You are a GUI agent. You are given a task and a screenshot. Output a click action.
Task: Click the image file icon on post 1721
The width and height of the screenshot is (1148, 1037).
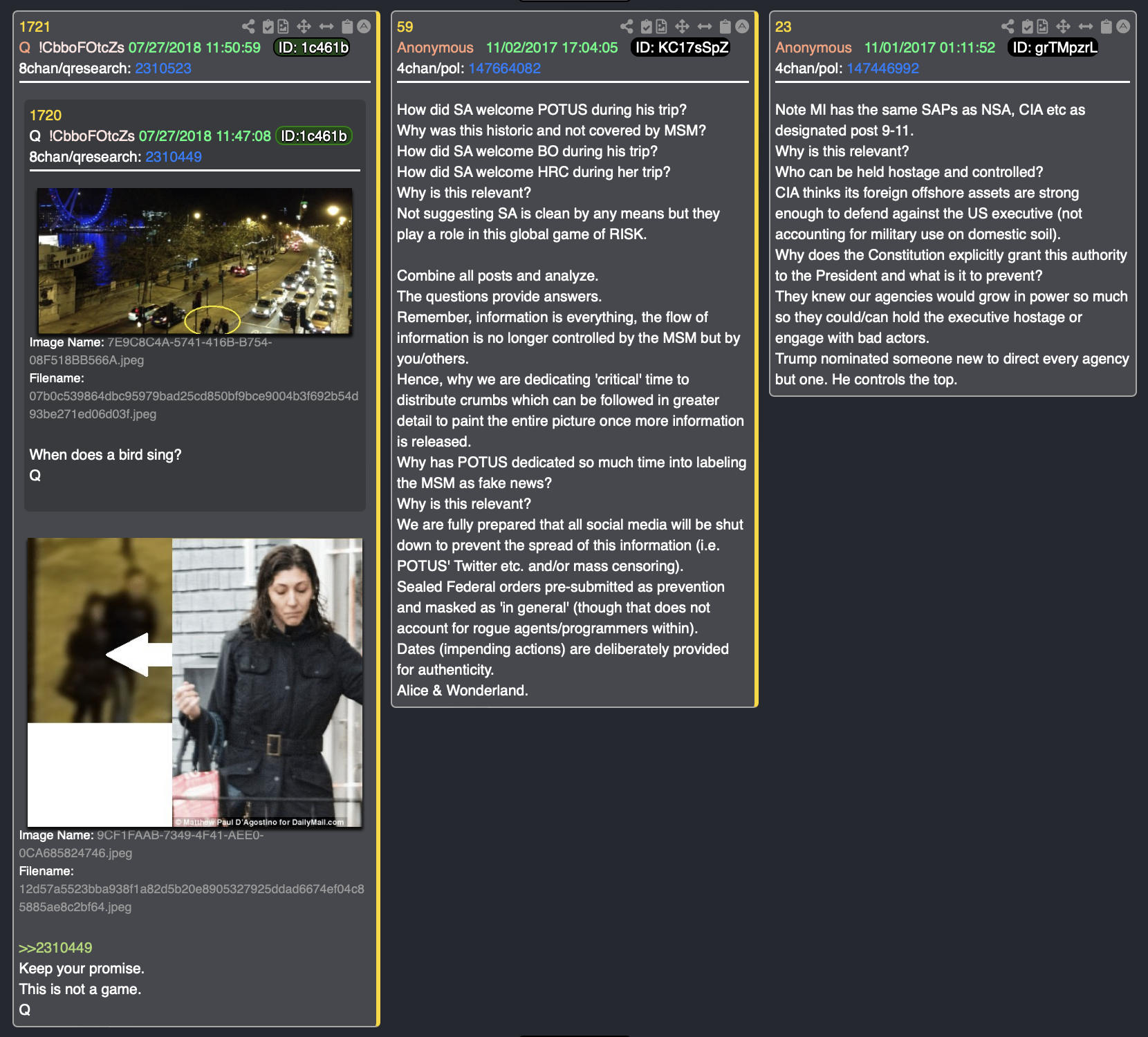point(284,27)
